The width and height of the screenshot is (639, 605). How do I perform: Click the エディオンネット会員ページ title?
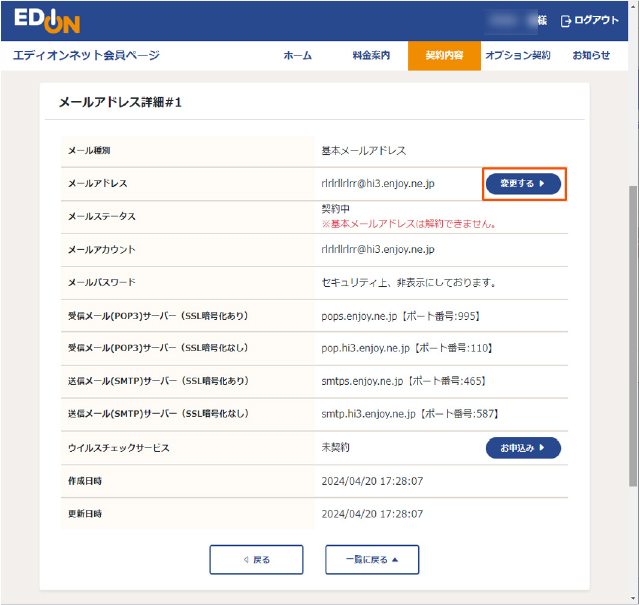86,56
